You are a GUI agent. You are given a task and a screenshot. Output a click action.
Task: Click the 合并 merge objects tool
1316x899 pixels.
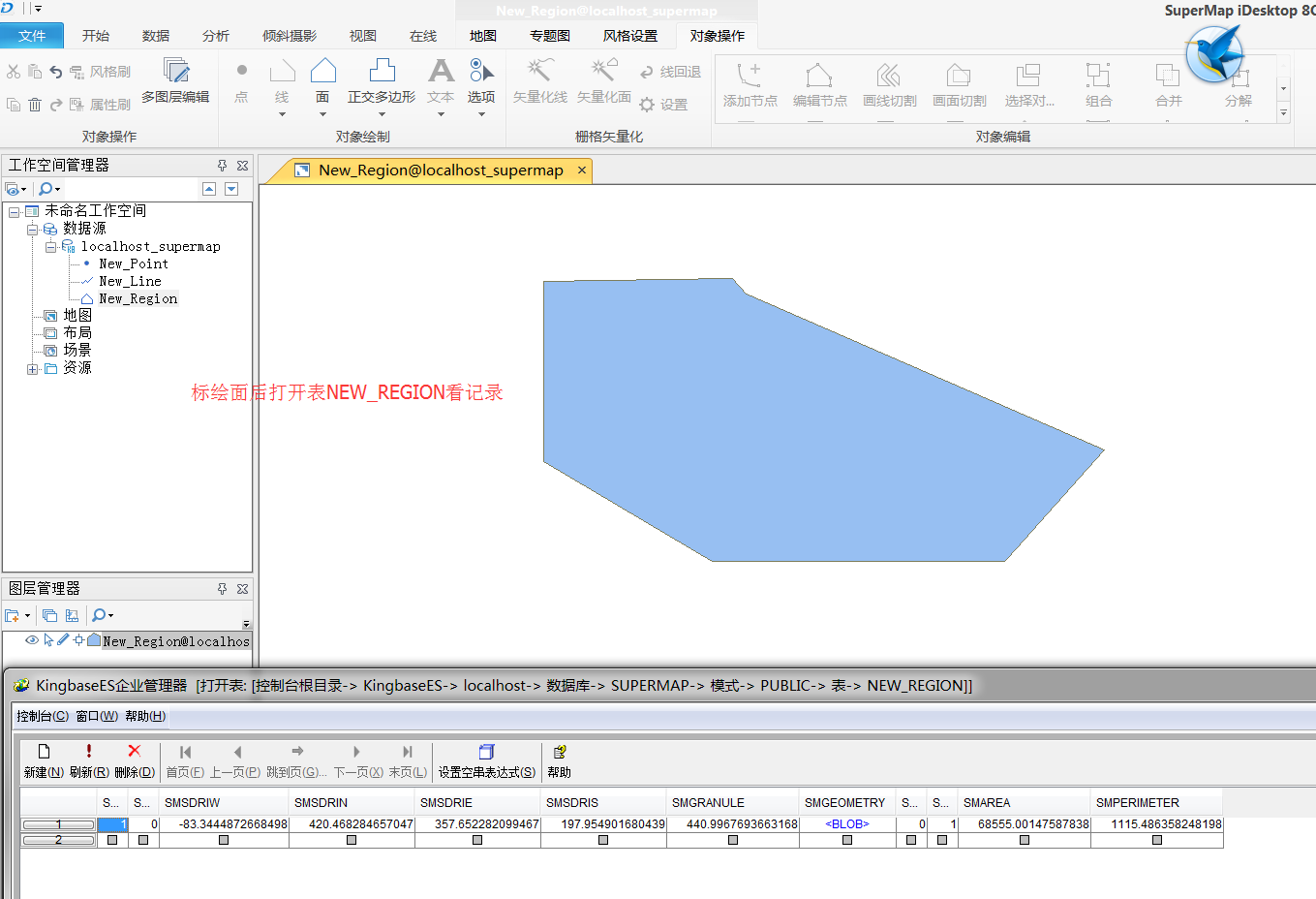1168,85
